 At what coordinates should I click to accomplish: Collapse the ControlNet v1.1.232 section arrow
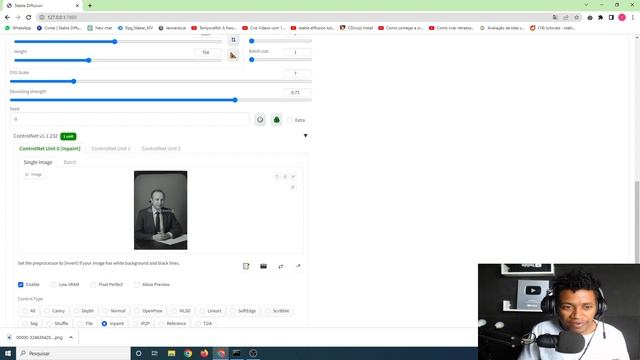click(305, 136)
